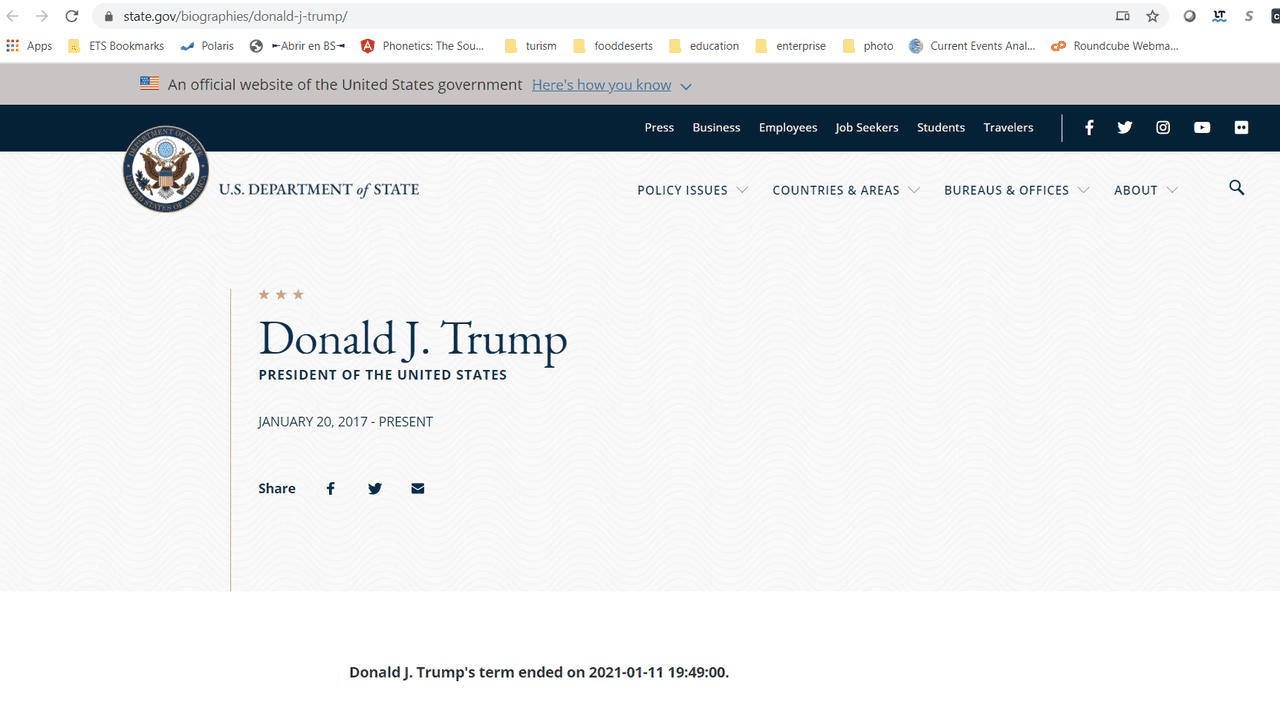This screenshot has width=1280, height=705.
Task: Expand the About menu
Action: tap(1146, 190)
